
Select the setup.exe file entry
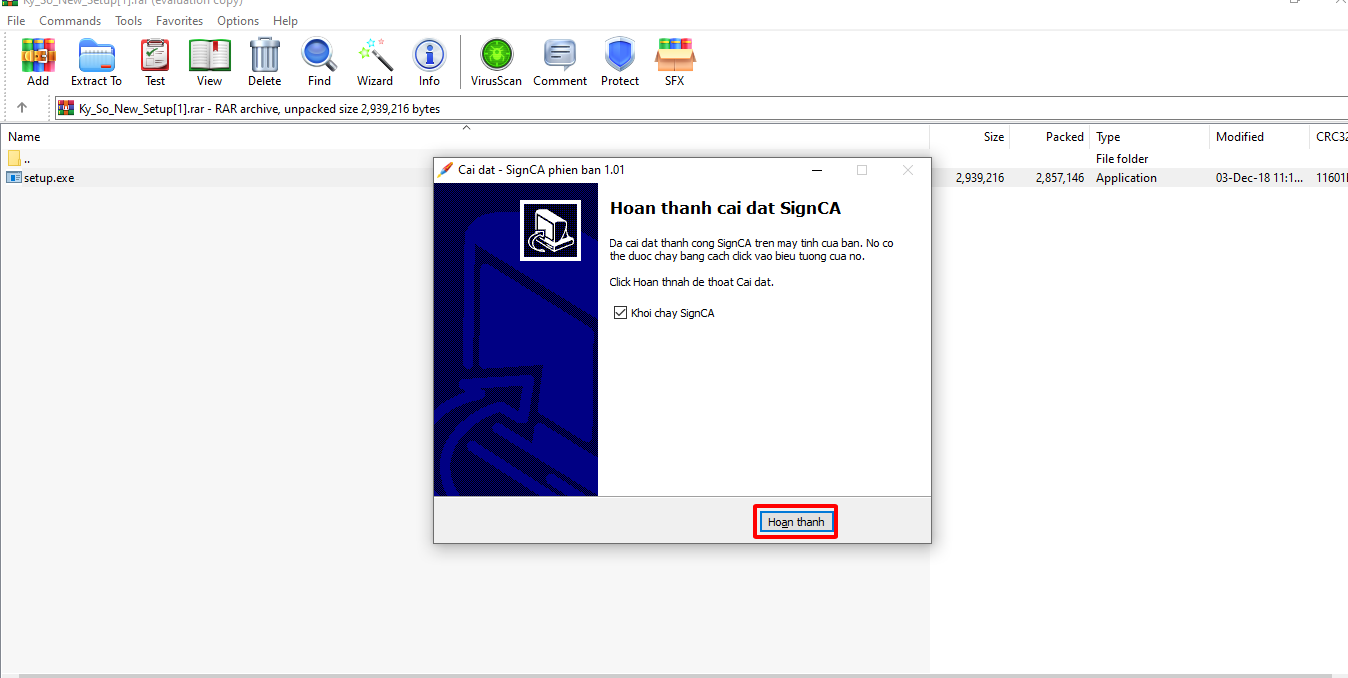point(49,178)
